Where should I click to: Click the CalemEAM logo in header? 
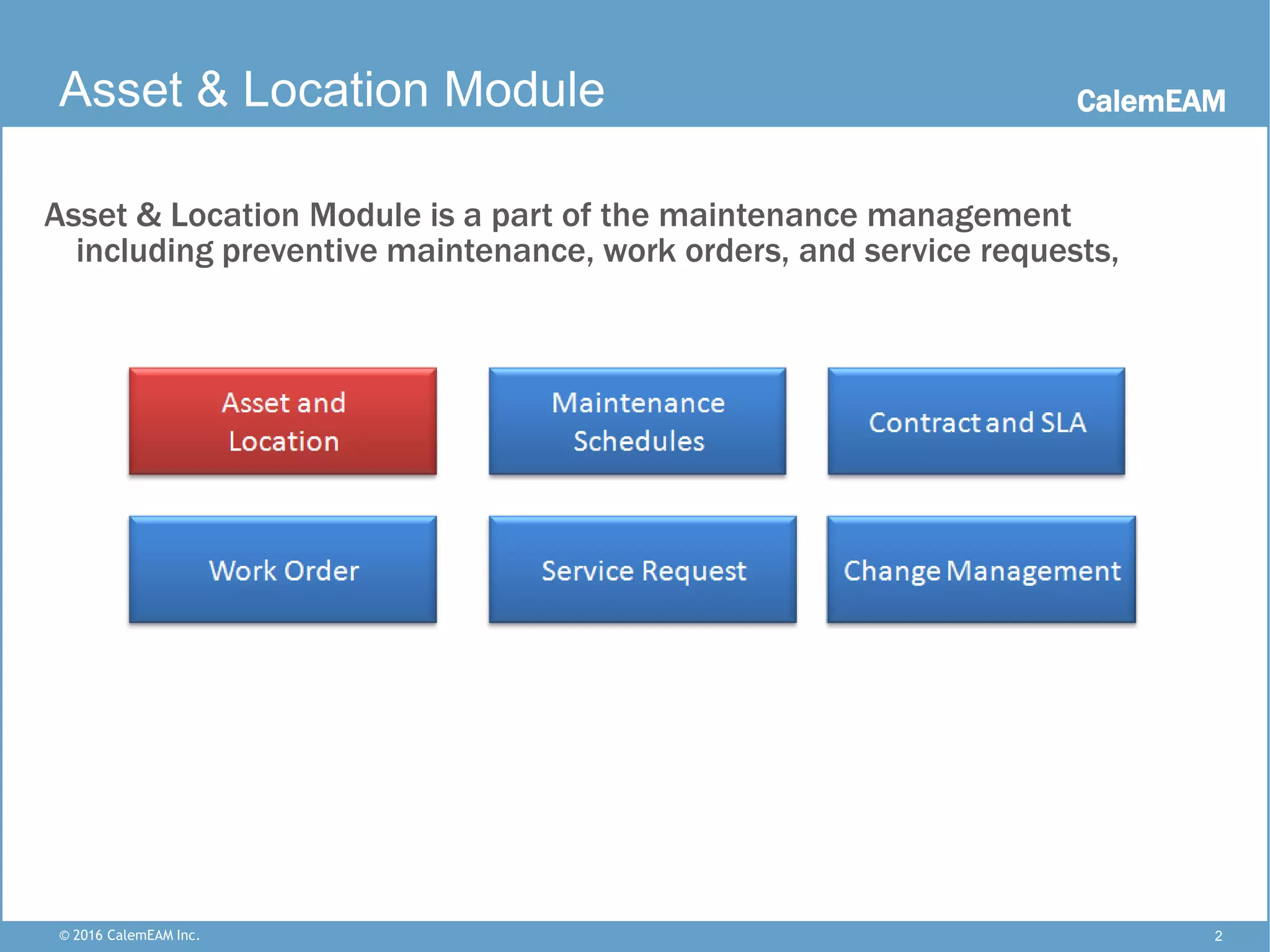tap(1150, 101)
